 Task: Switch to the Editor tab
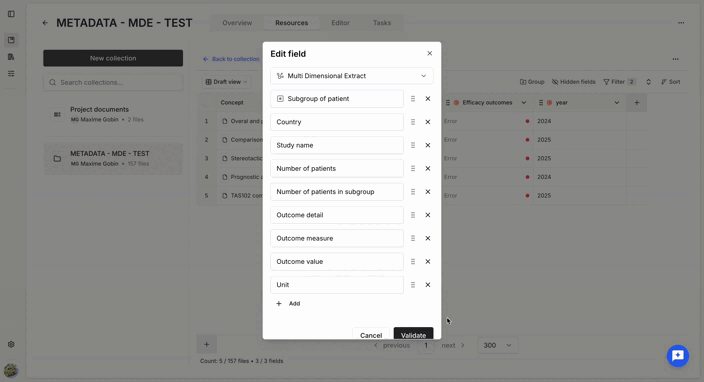point(340,23)
